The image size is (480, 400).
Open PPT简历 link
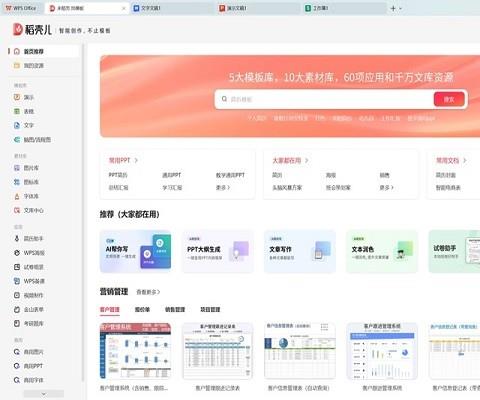[x=118, y=175]
